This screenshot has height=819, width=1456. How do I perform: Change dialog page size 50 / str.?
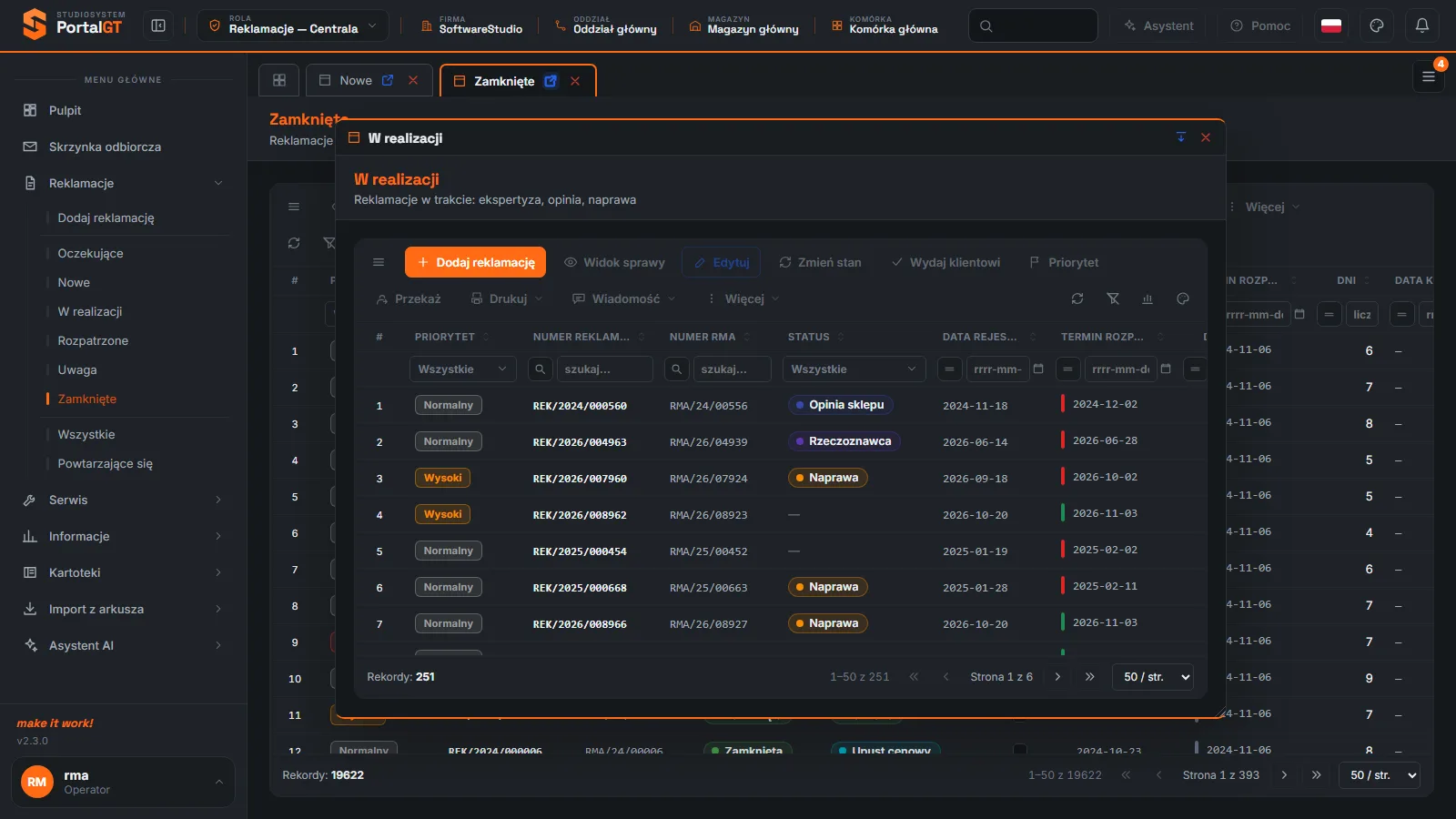tap(1153, 677)
